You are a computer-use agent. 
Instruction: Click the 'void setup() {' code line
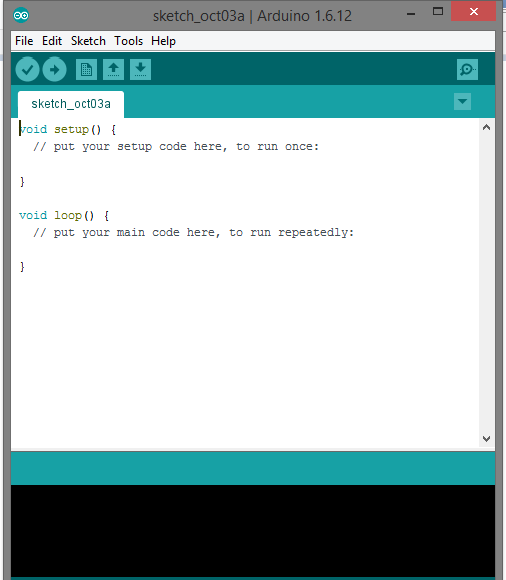click(68, 129)
